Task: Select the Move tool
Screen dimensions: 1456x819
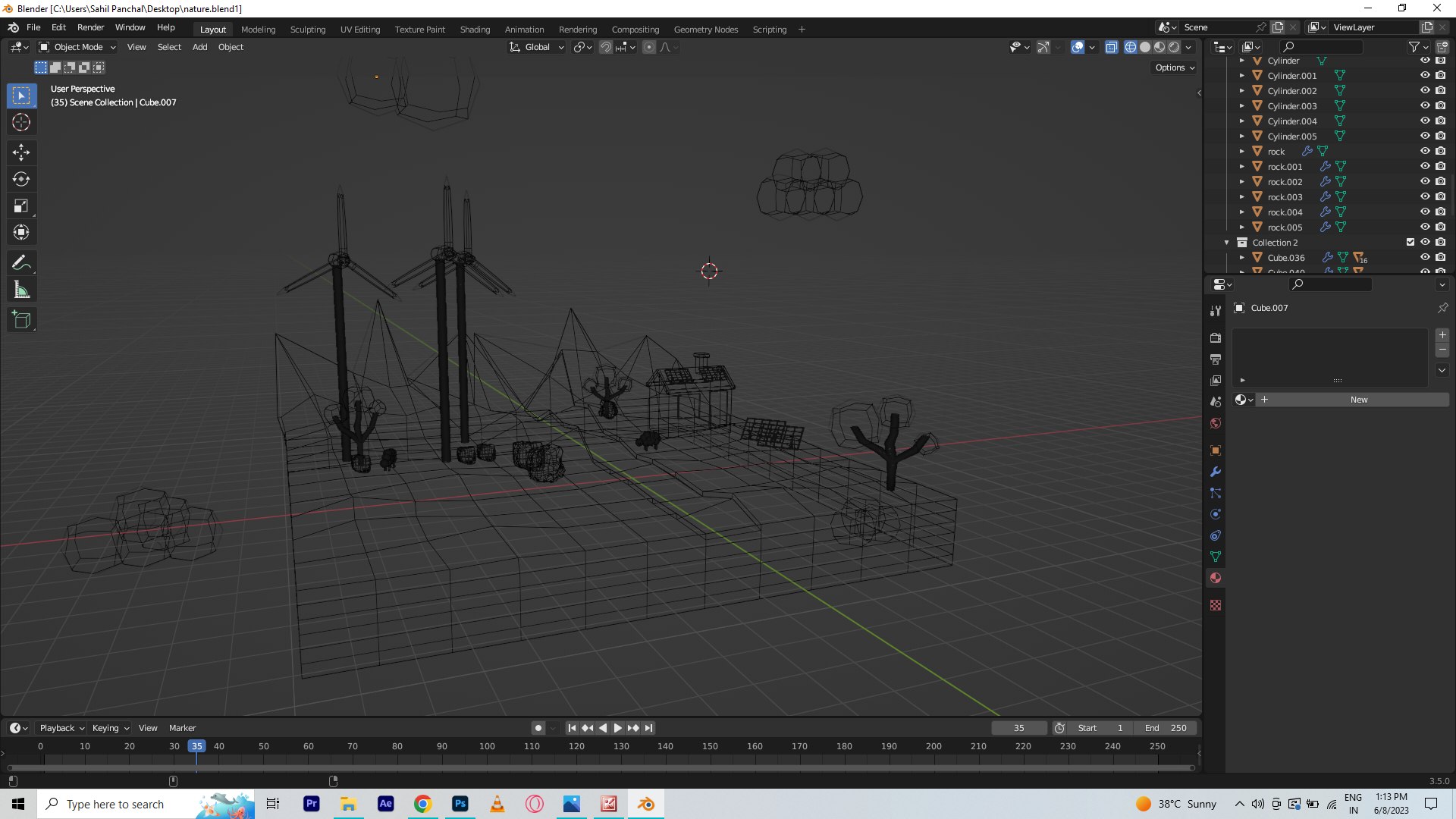Action: 21,152
